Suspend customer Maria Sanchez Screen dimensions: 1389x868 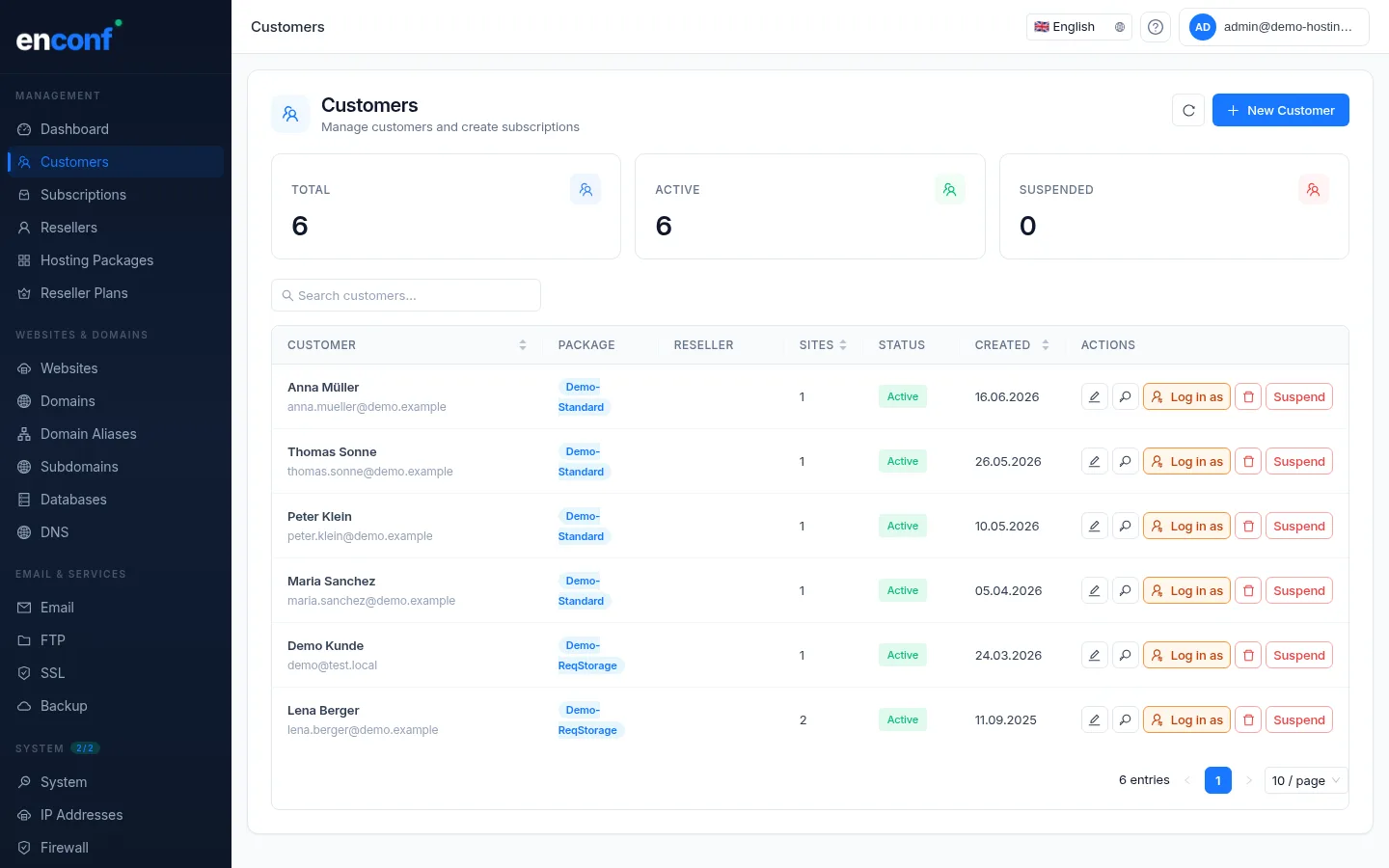tap(1298, 590)
